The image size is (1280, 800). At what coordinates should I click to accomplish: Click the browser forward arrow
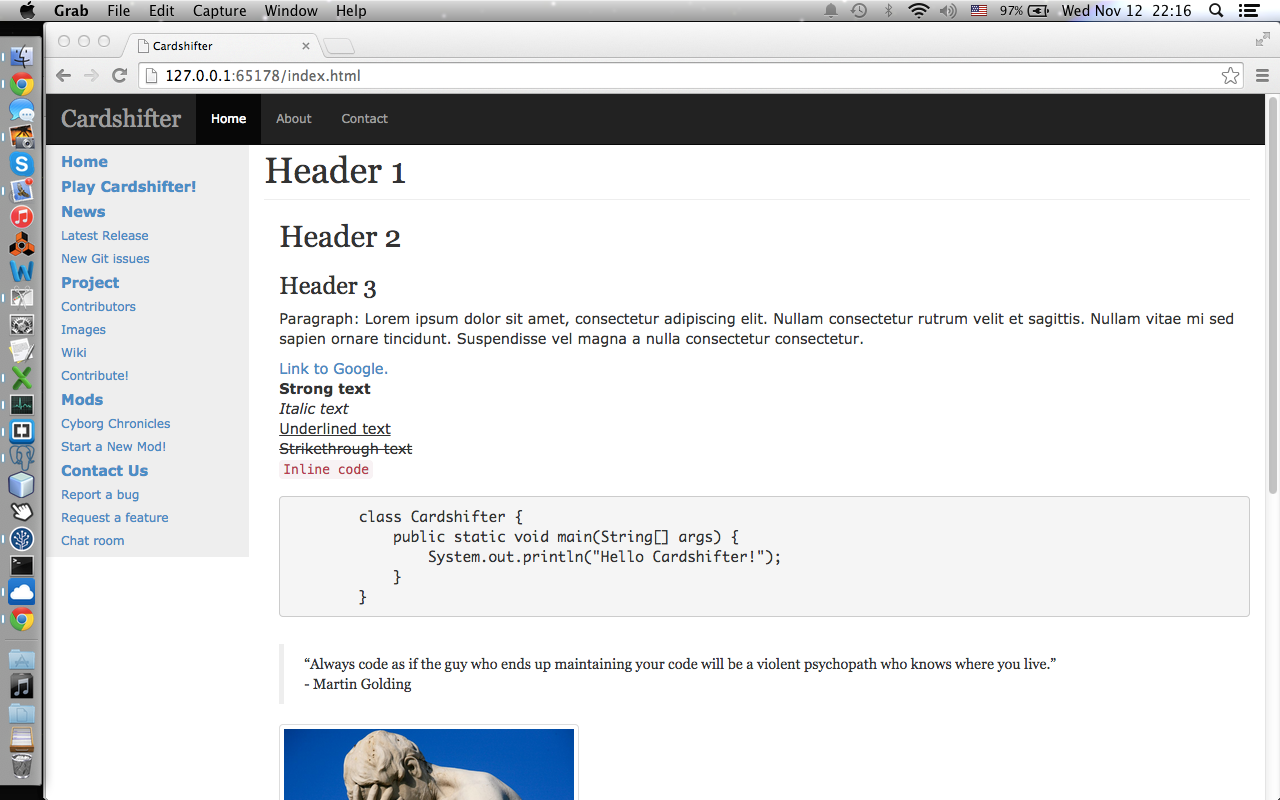91,76
